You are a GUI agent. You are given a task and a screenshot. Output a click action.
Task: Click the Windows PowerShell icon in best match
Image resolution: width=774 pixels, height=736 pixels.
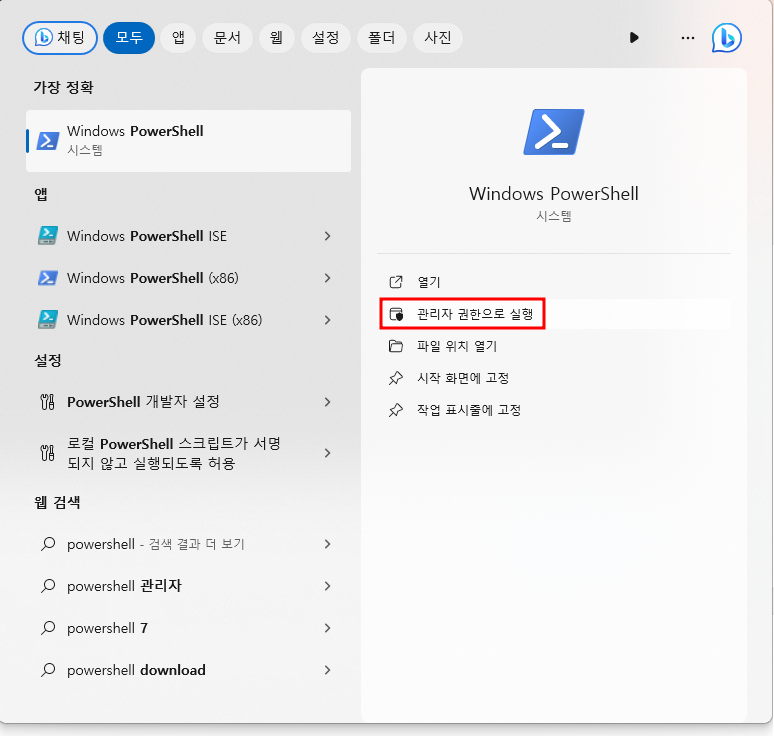48,141
